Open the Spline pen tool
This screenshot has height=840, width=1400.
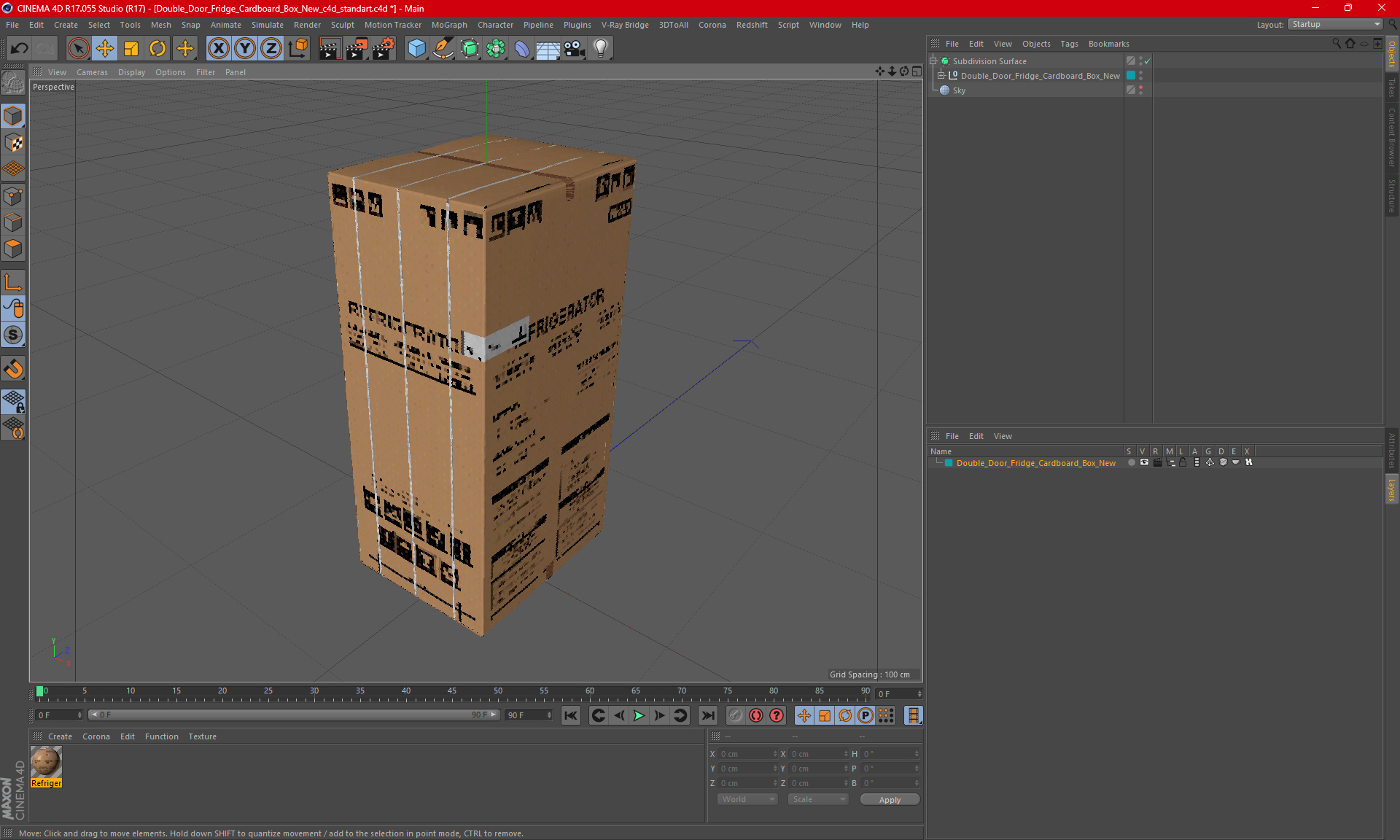point(443,49)
